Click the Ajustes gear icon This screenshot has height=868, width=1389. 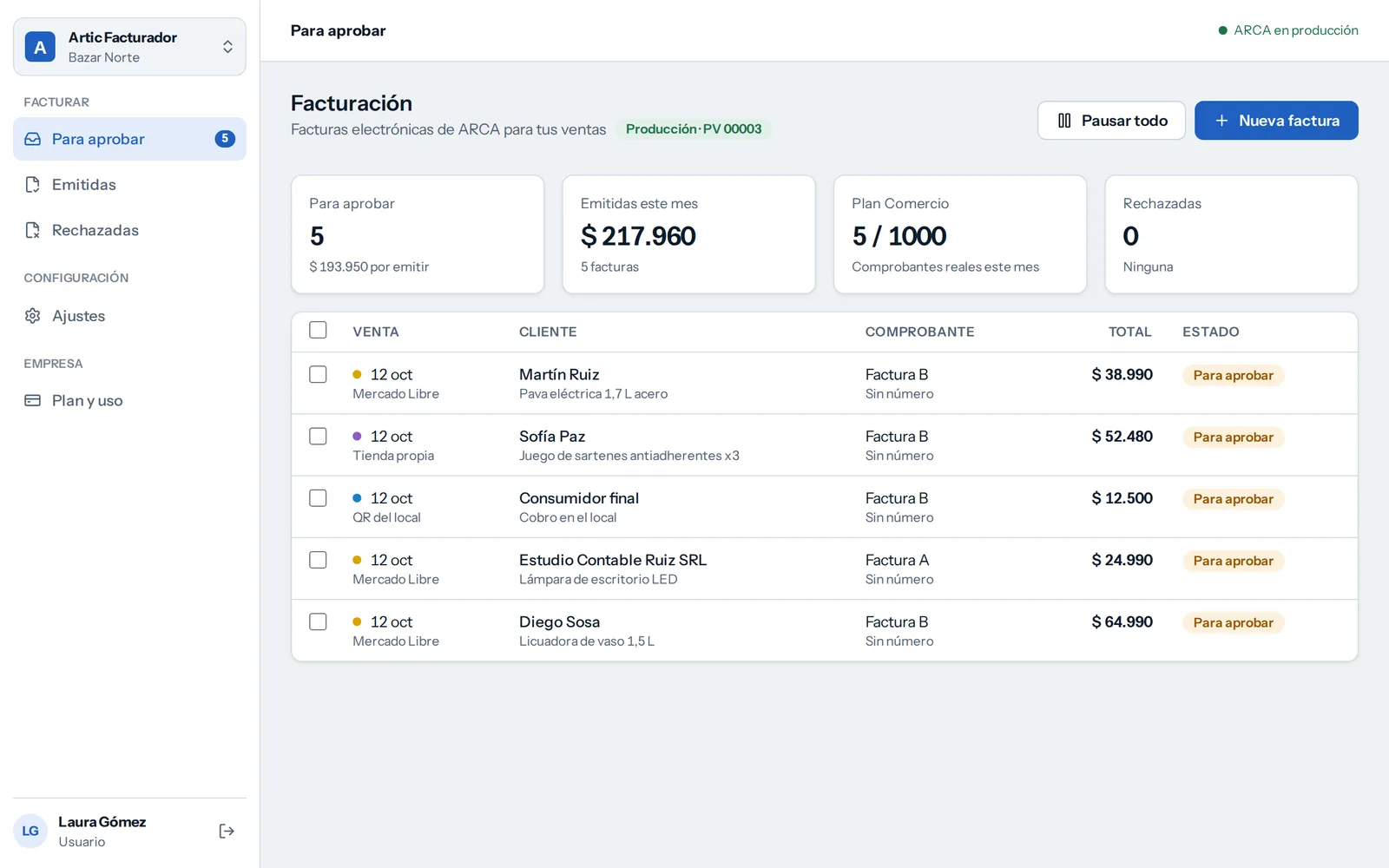(x=33, y=316)
